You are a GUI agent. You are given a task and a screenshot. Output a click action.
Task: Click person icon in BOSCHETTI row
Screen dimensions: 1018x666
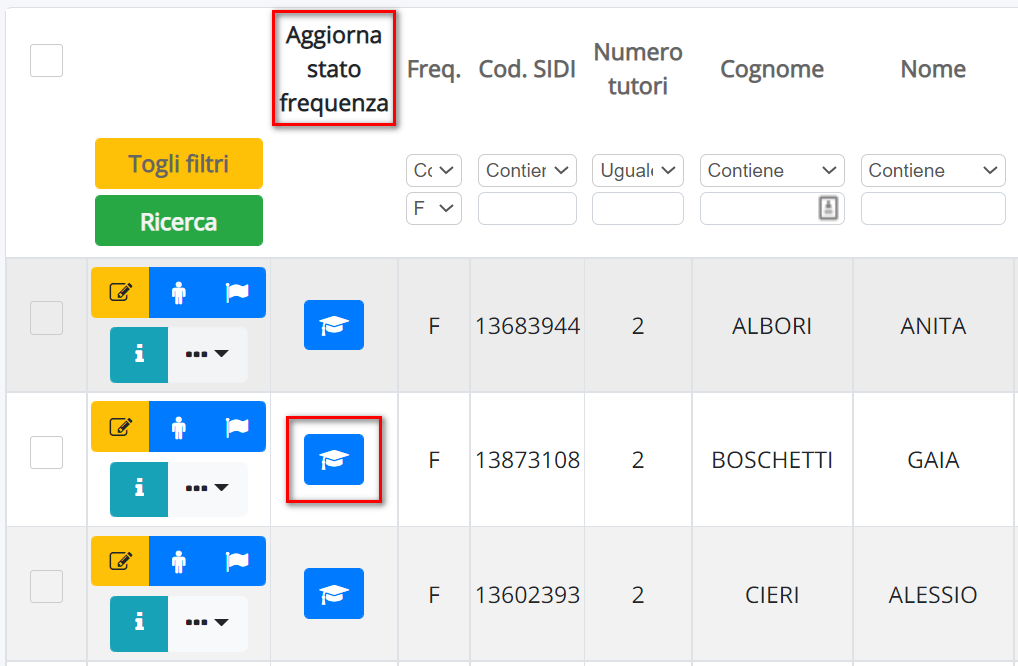point(179,426)
